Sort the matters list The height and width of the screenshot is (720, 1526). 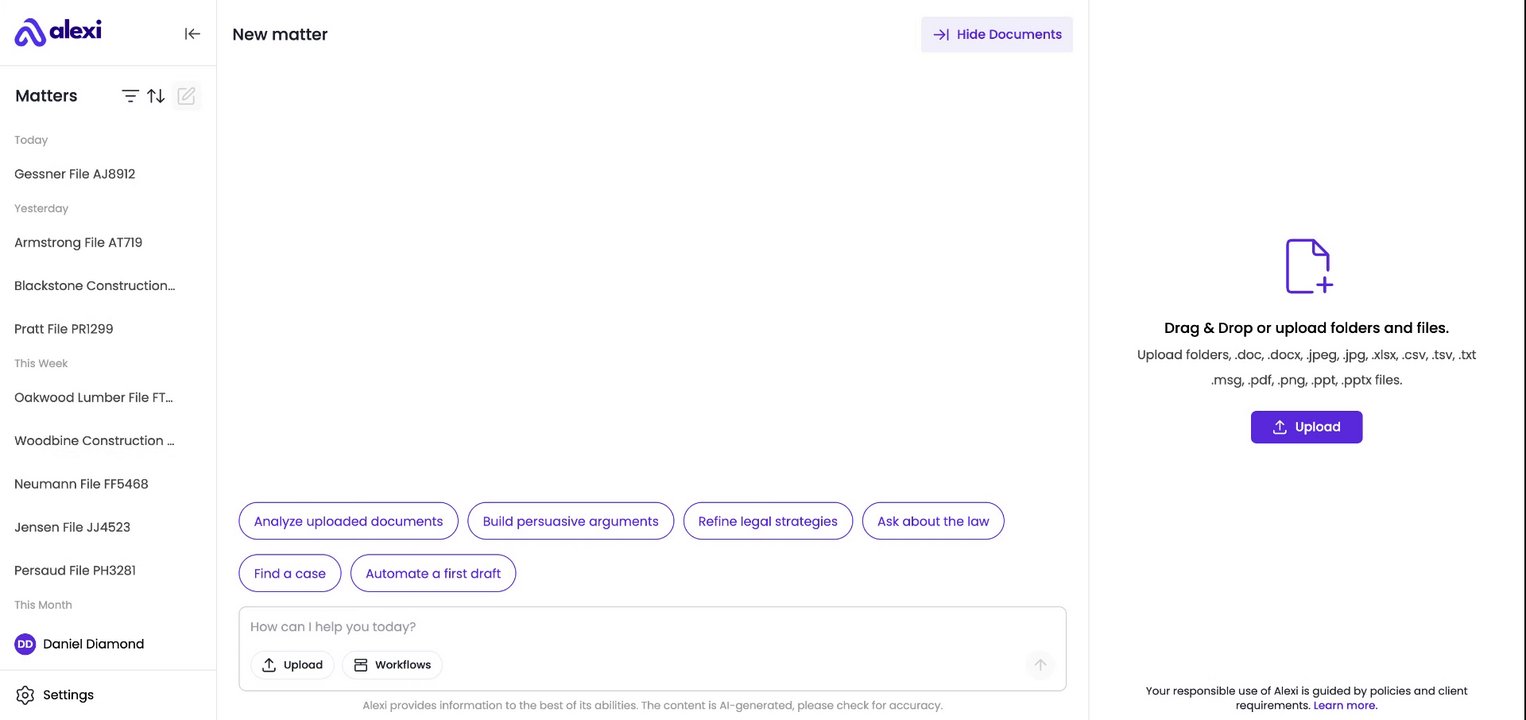[156, 96]
